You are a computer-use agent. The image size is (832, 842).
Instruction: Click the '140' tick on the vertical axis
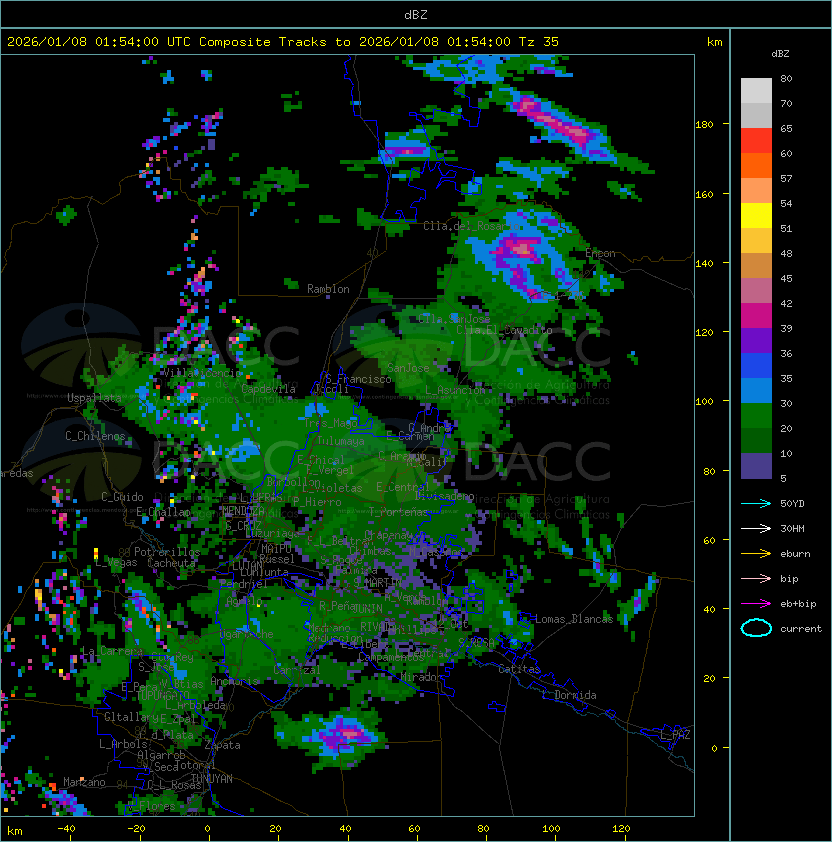(704, 264)
